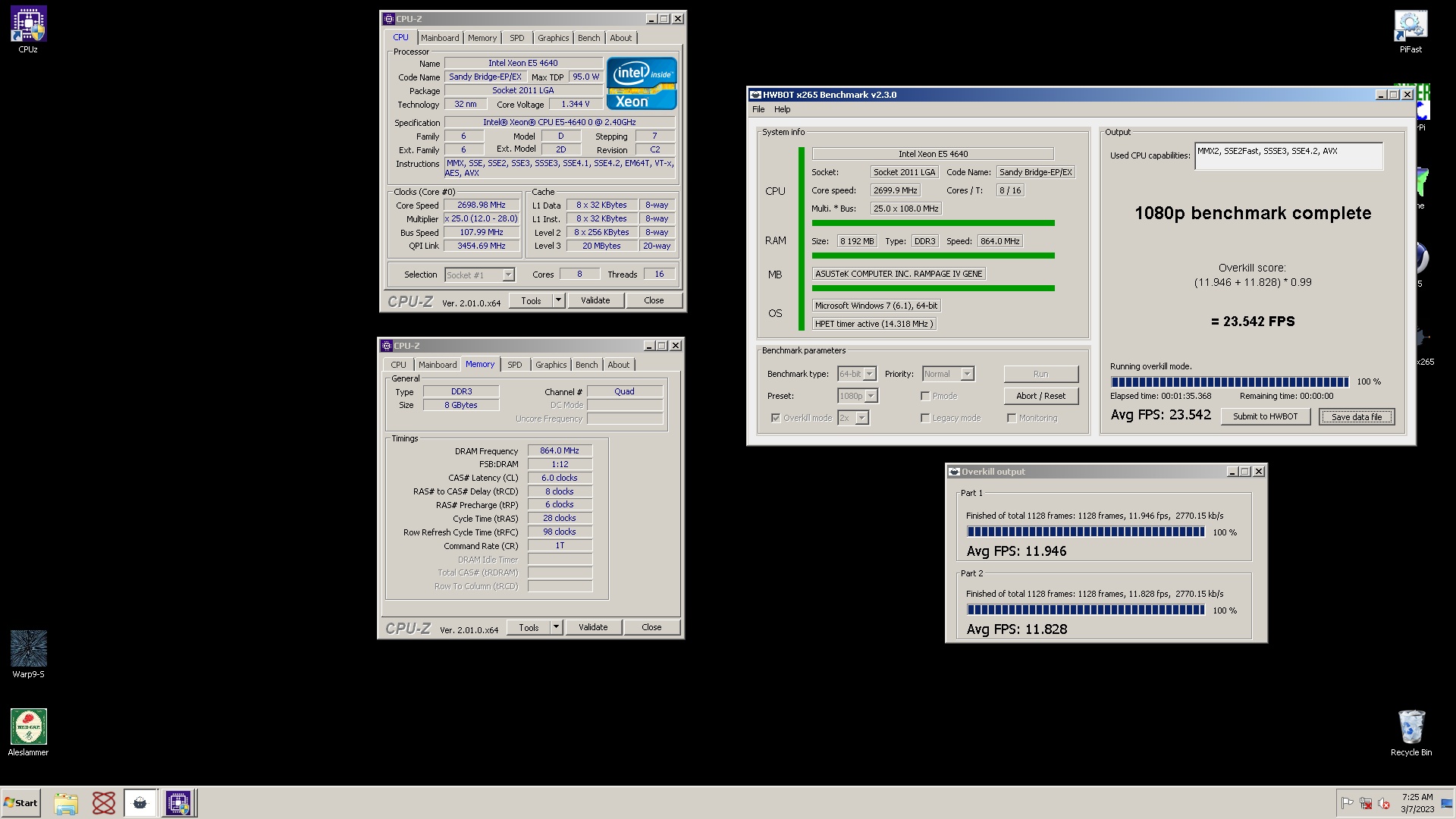Open the Benchmark type 64-bit dropdown
Viewport: 1456px width, 819px height.
(x=870, y=374)
